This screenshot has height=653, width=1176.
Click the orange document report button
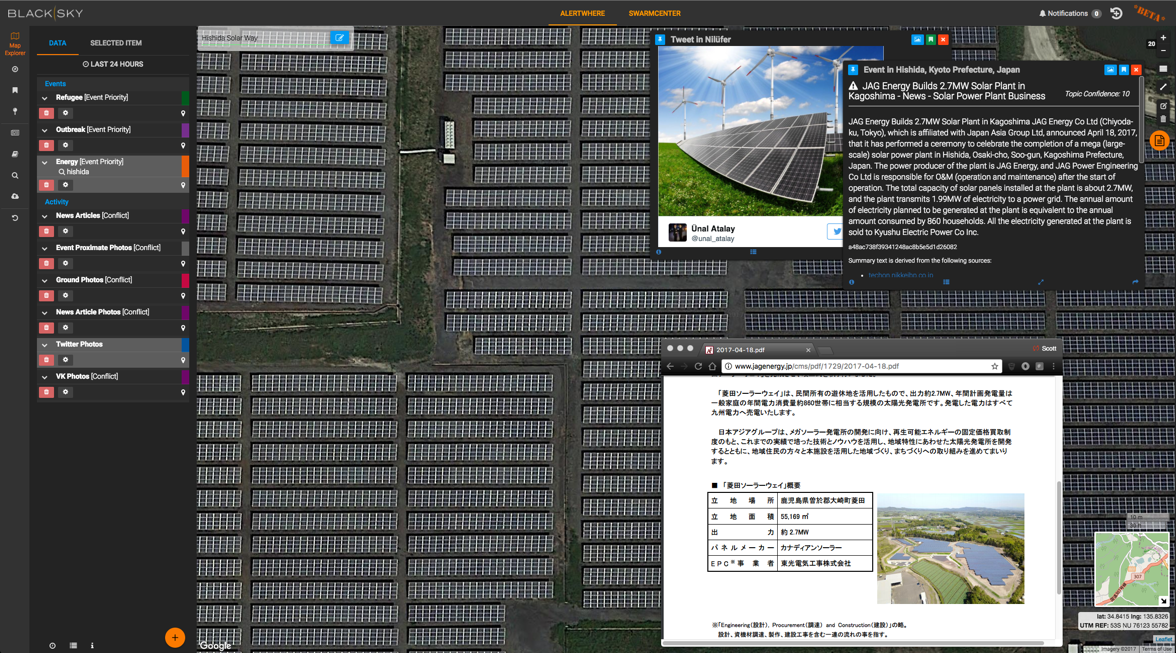pyautogui.click(x=1159, y=141)
